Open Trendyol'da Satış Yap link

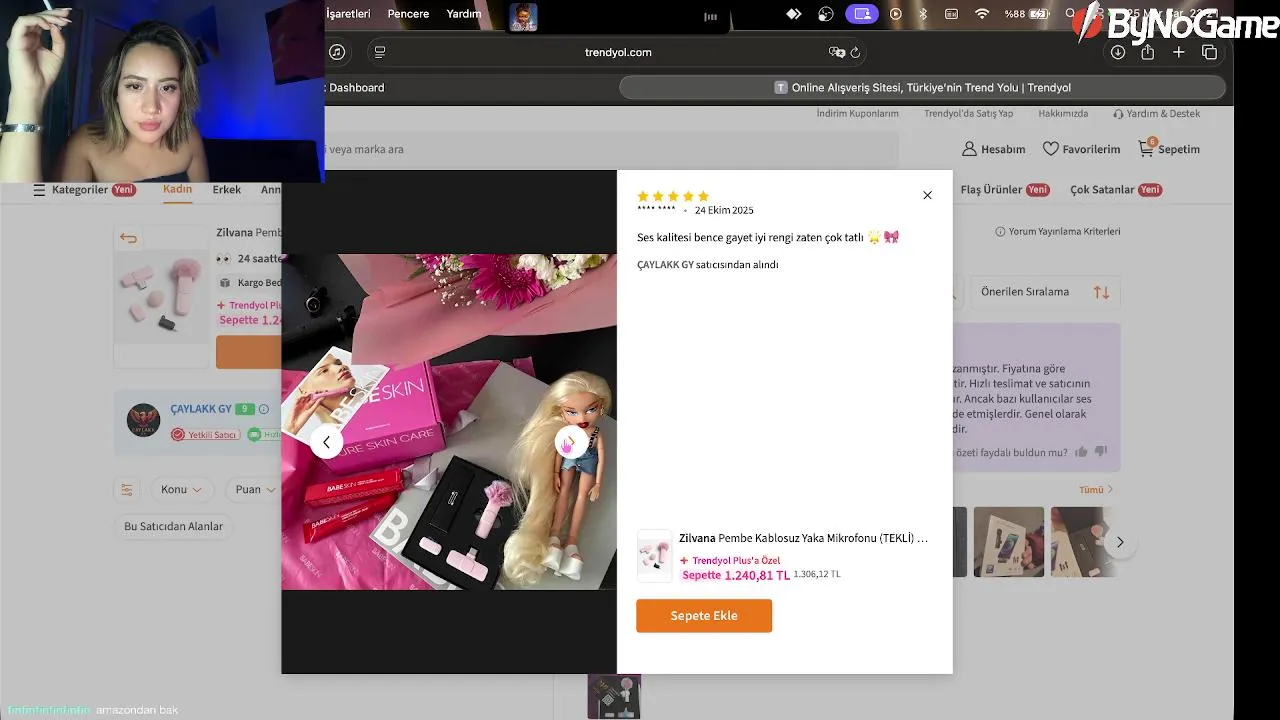pos(968,114)
